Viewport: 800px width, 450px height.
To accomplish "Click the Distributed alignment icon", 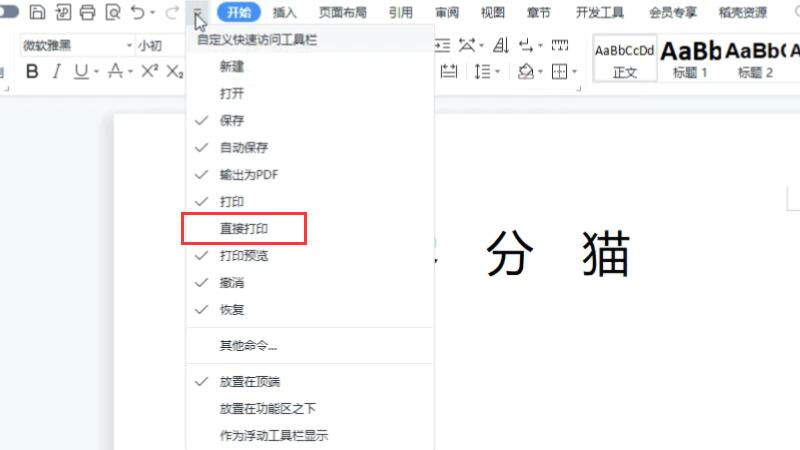I will (x=449, y=71).
